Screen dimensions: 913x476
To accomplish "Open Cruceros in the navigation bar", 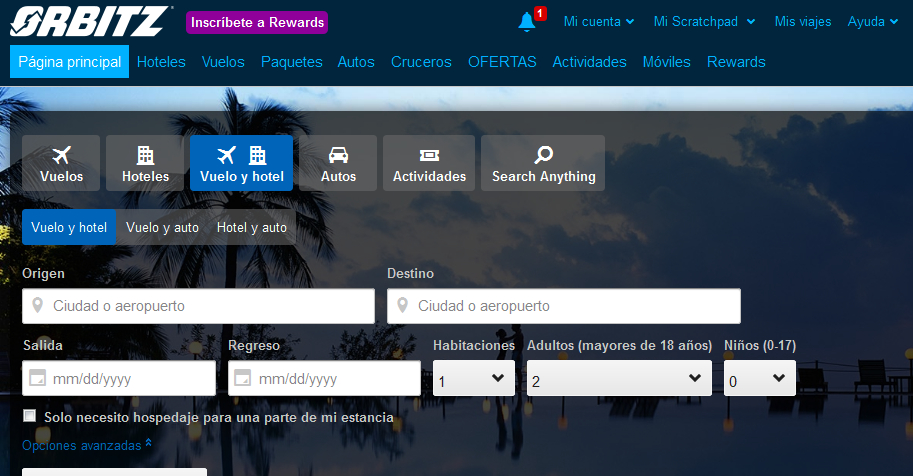I will pyautogui.click(x=421, y=62).
